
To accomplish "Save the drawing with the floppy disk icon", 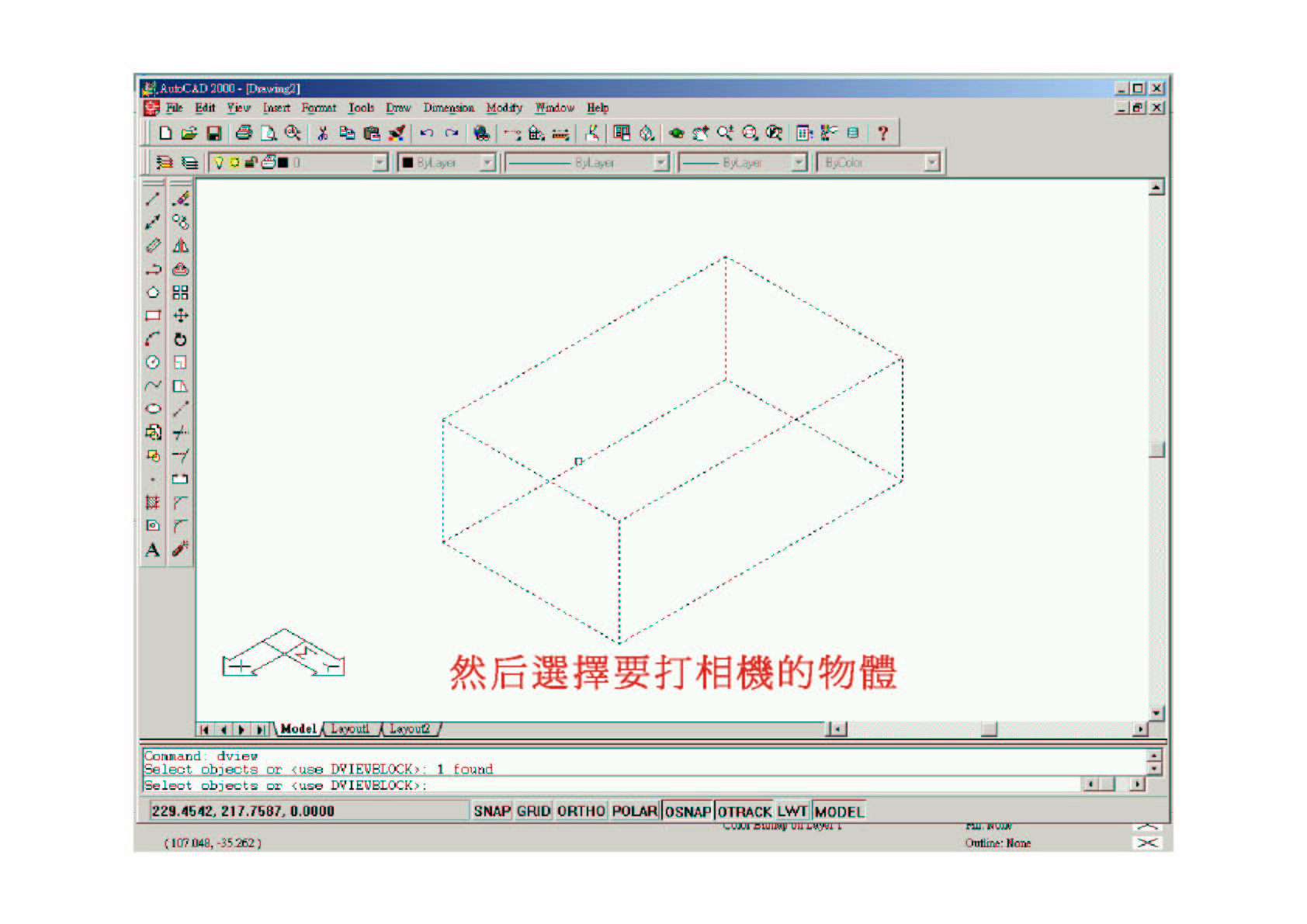I will click(x=213, y=133).
